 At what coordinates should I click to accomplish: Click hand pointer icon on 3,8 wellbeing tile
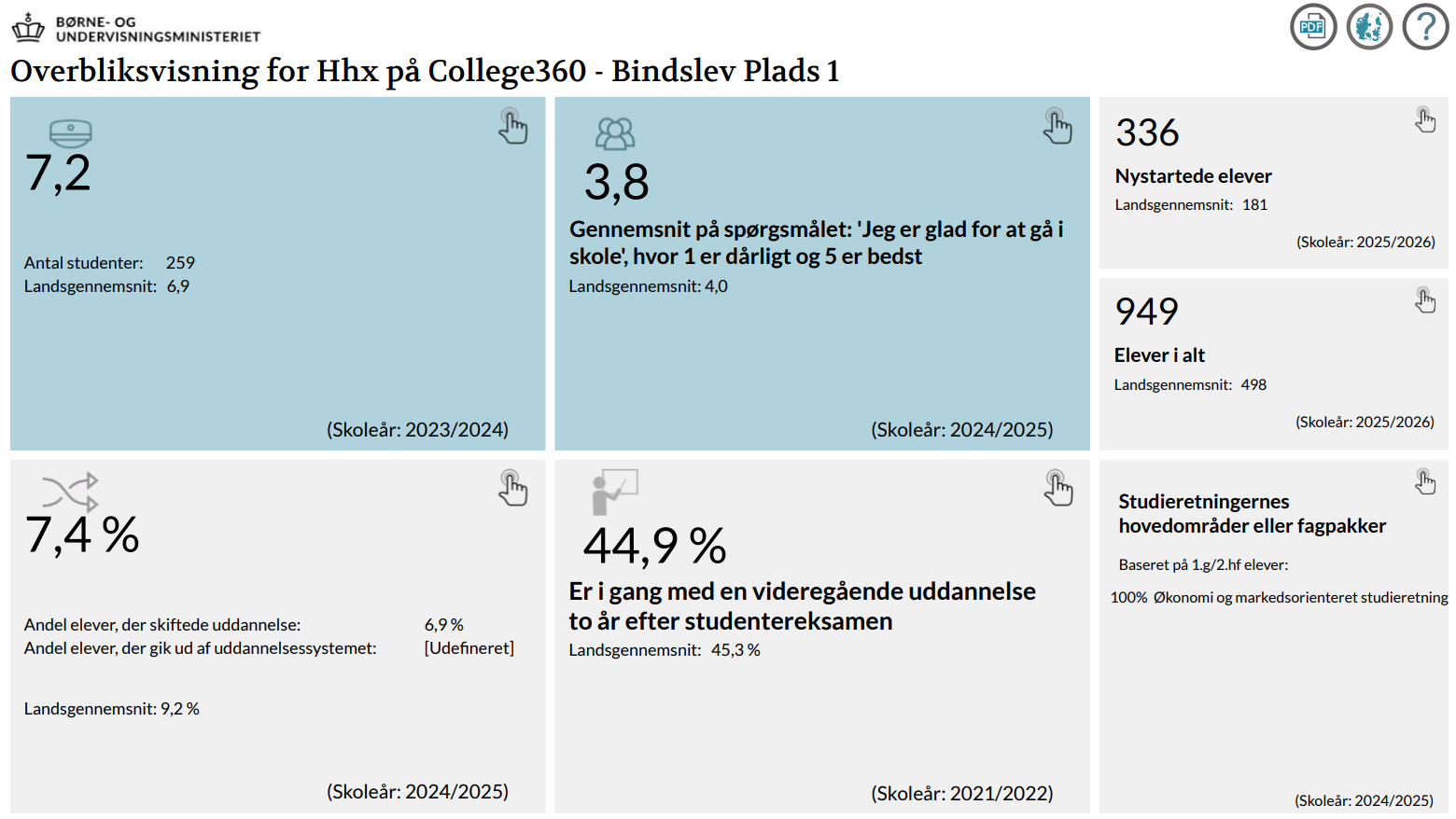1057,127
